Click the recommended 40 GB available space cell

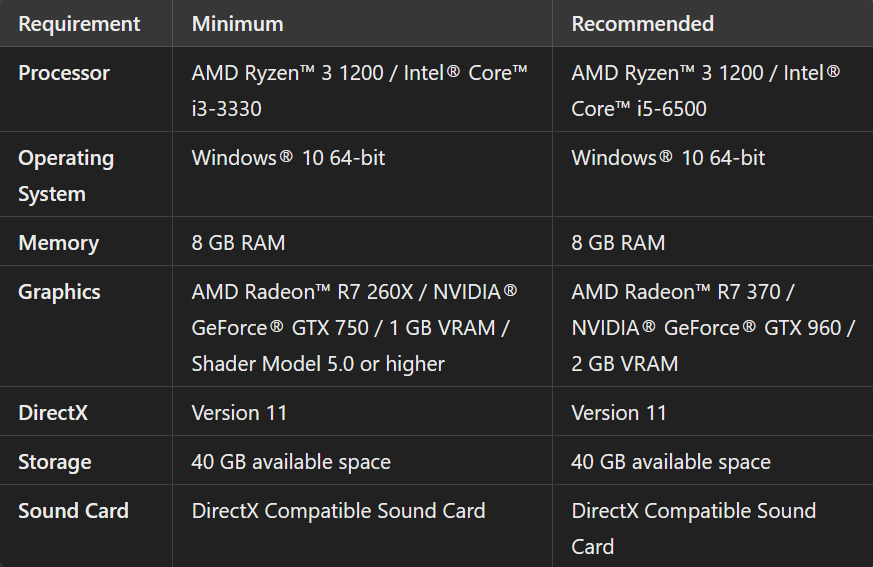click(x=671, y=462)
